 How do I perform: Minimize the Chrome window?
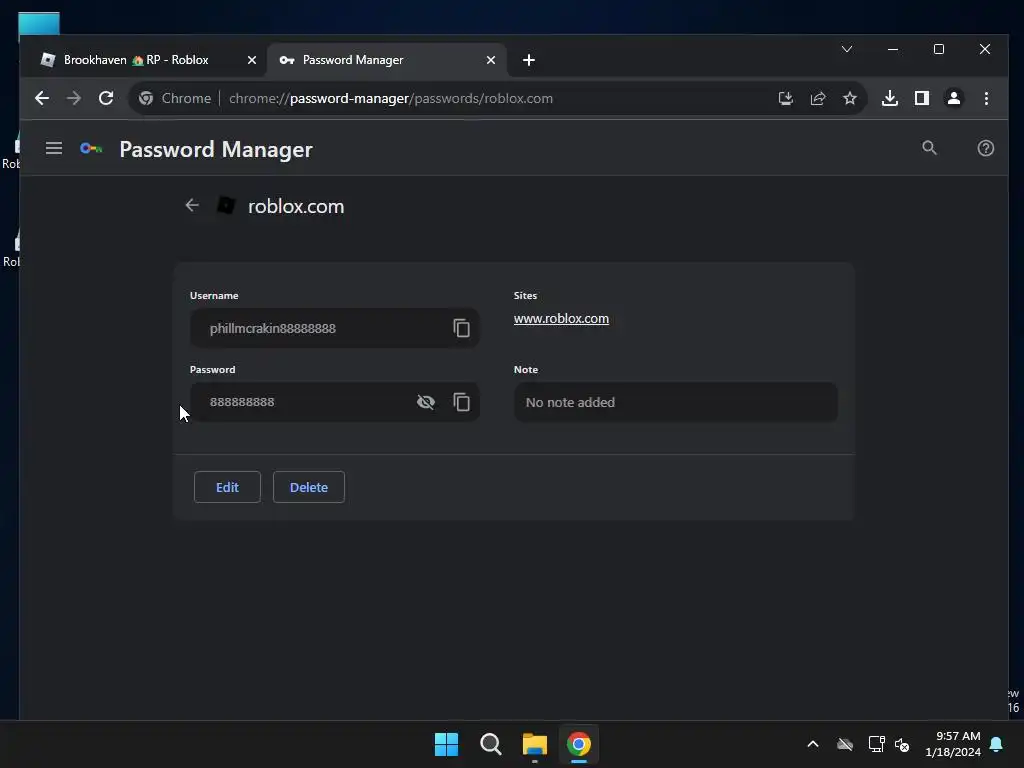pyautogui.click(x=893, y=49)
